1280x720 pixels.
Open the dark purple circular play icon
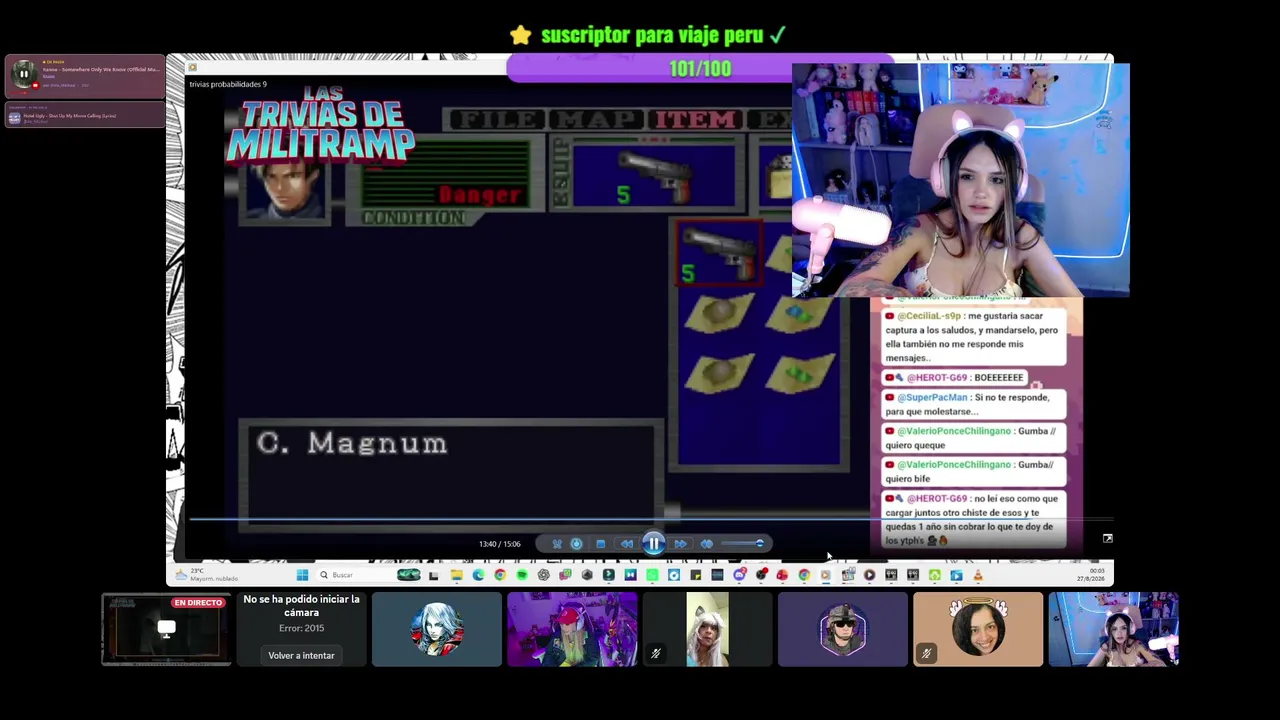click(x=869, y=575)
